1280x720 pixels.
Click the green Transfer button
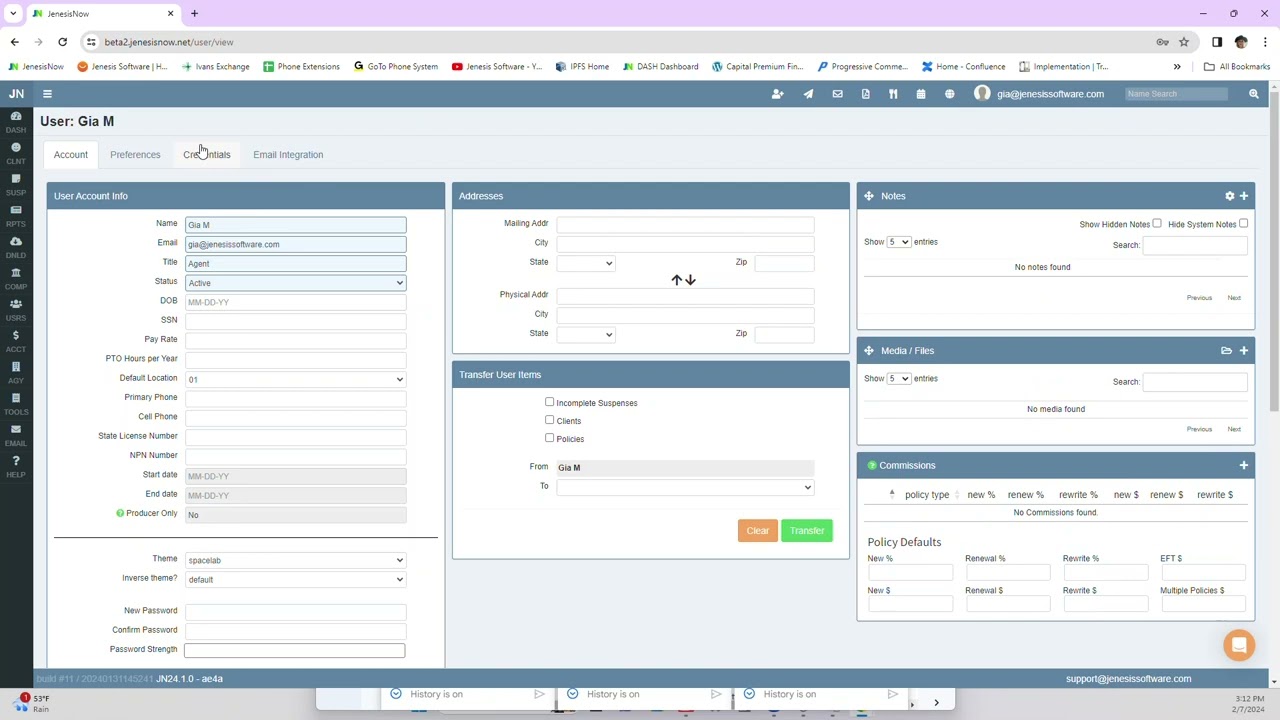pyautogui.click(x=807, y=531)
